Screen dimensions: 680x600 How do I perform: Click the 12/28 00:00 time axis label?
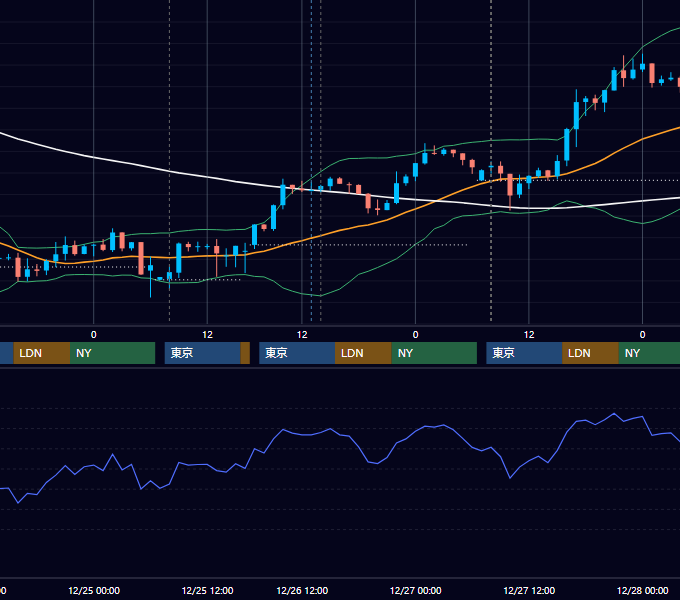click(x=642, y=590)
